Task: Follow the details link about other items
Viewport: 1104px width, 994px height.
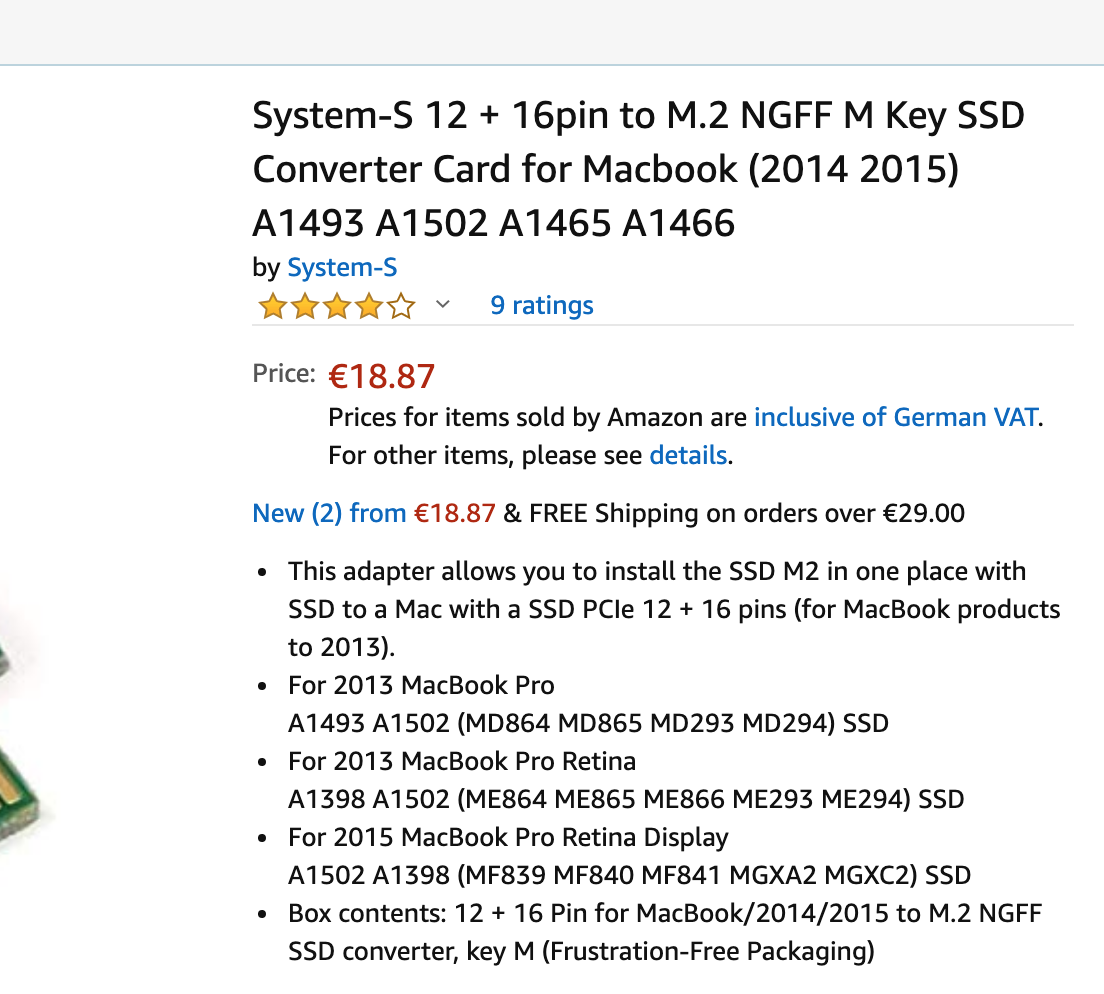Action: (688, 455)
